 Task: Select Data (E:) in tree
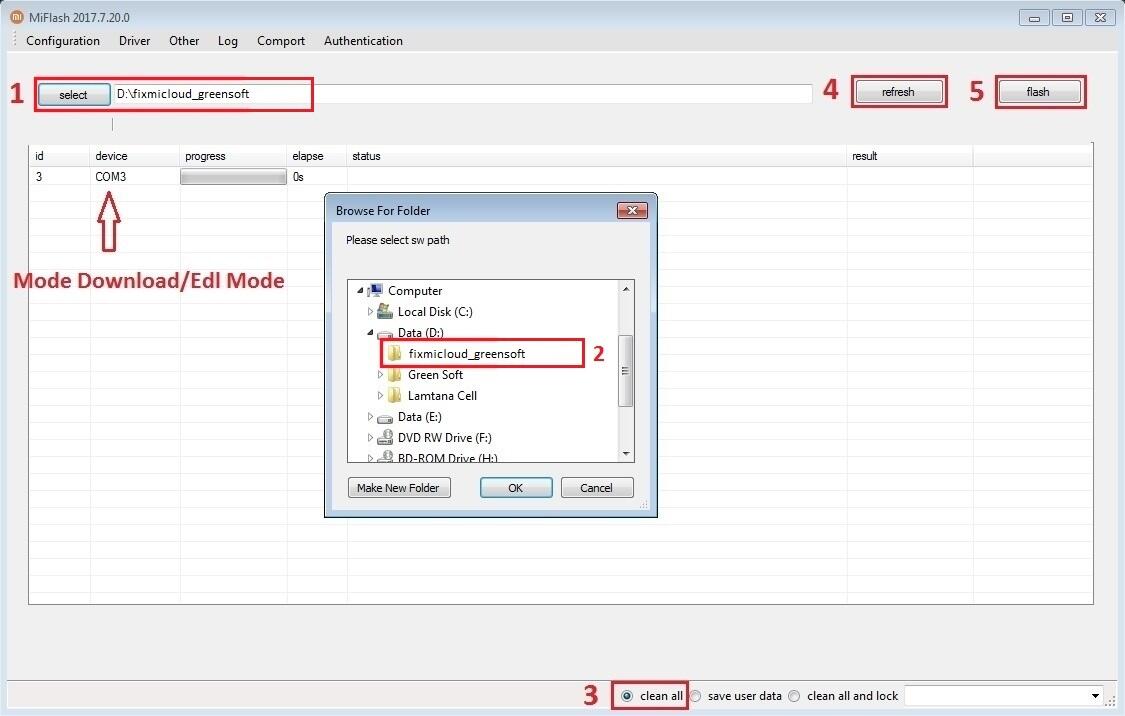tap(420, 417)
